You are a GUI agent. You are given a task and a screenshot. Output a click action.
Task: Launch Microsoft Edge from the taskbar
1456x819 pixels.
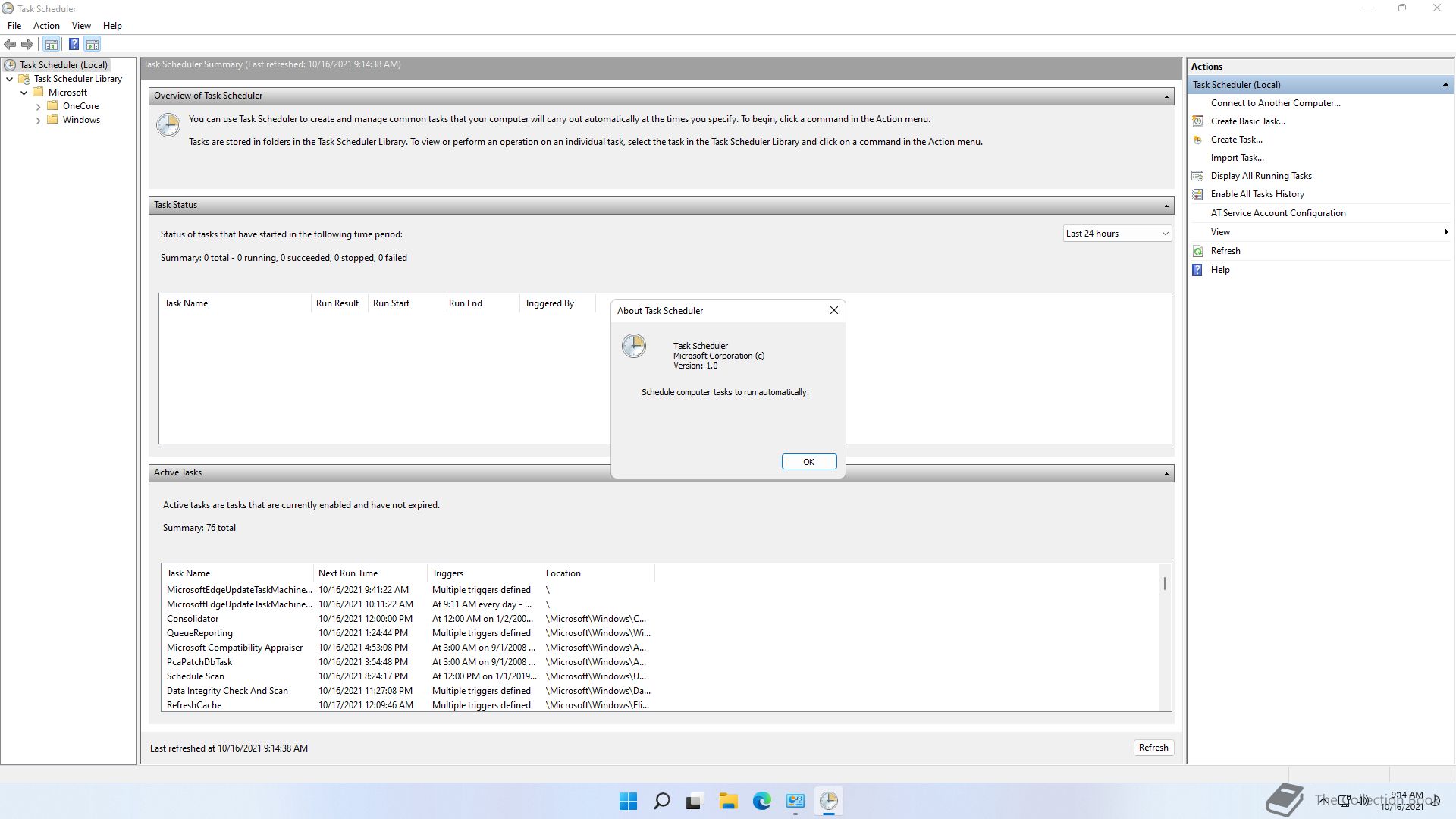[761, 801]
